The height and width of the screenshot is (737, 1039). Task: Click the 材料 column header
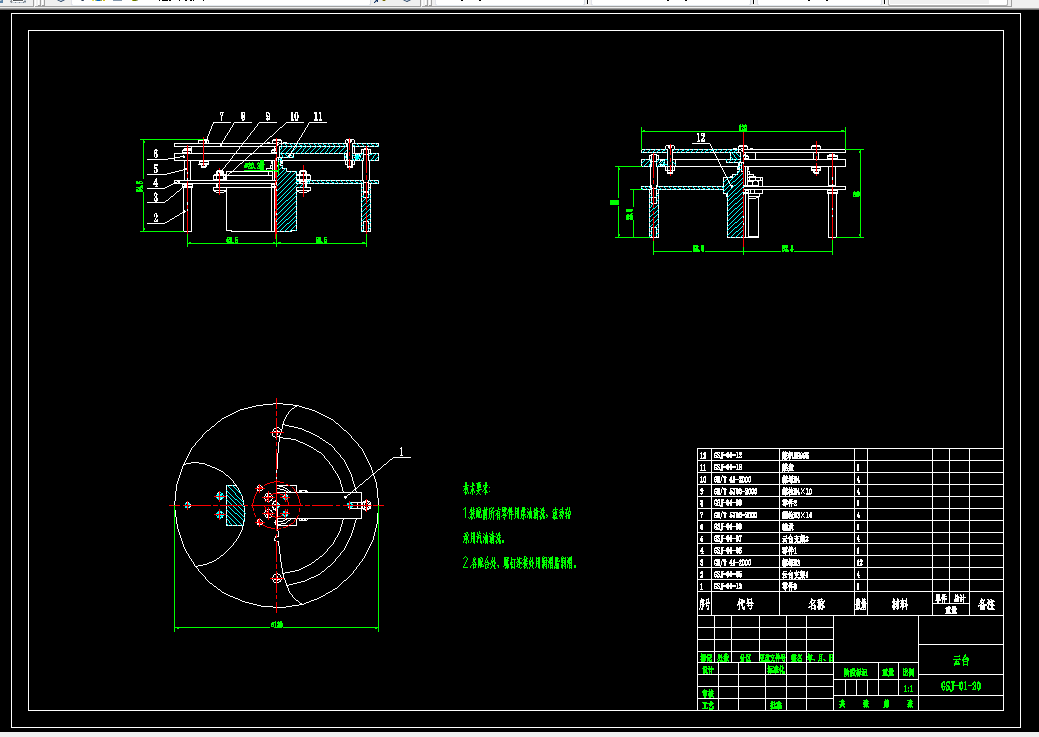(x=899, y=604)
